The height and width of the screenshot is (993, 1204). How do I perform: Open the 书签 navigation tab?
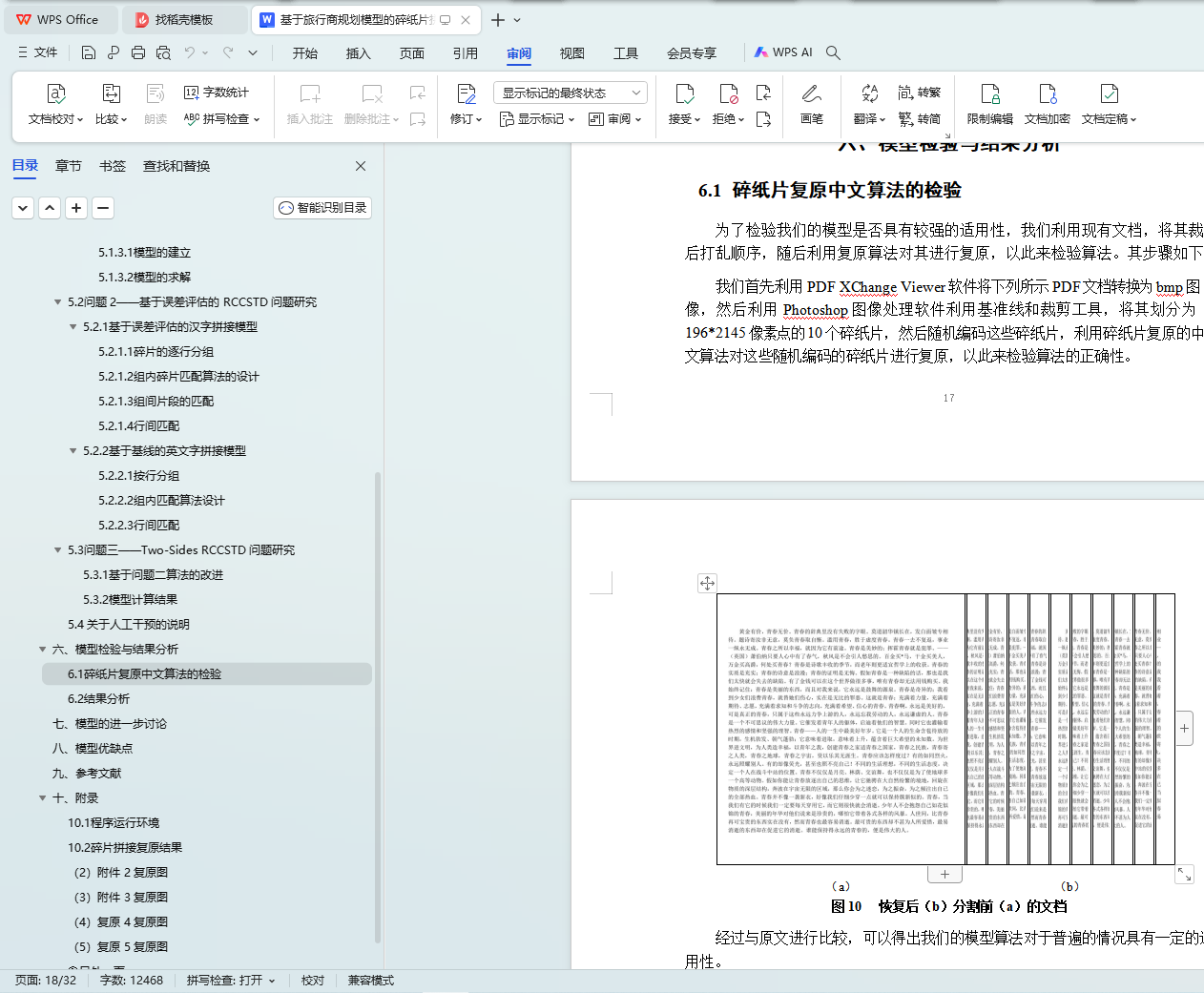pyautogui.click(x=113, y=166)
